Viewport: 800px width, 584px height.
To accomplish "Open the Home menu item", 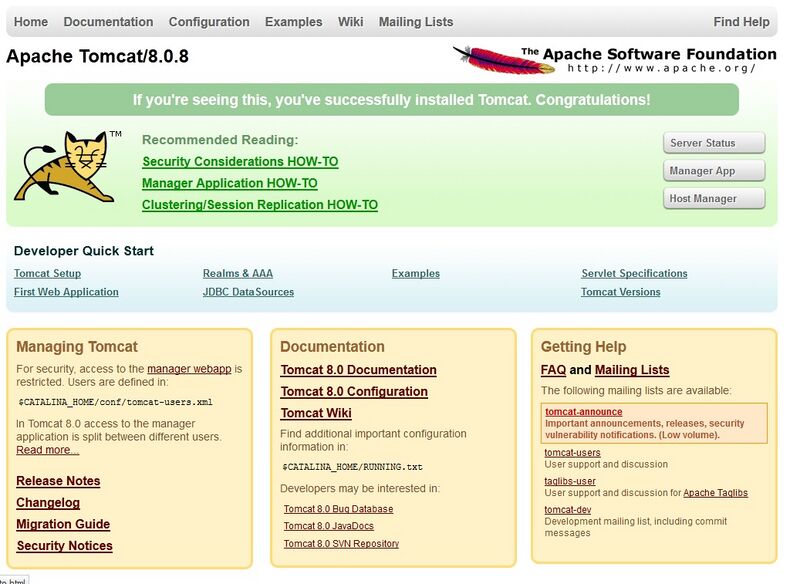I will tap(31, 21).
